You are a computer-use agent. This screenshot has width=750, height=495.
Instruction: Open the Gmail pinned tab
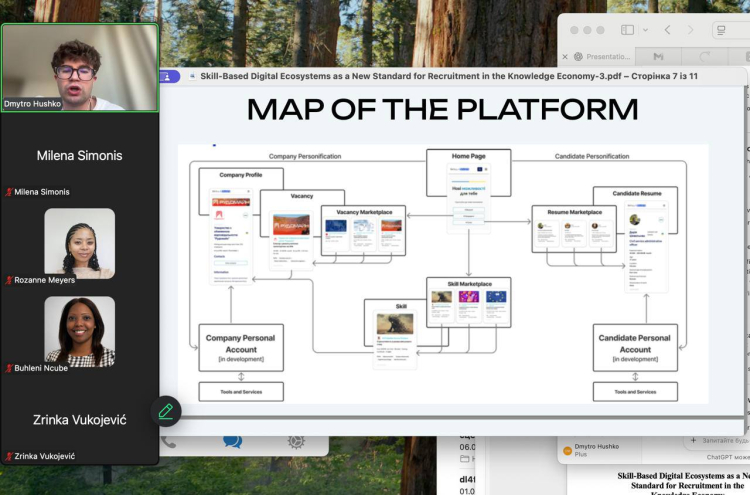click(657, 57)
